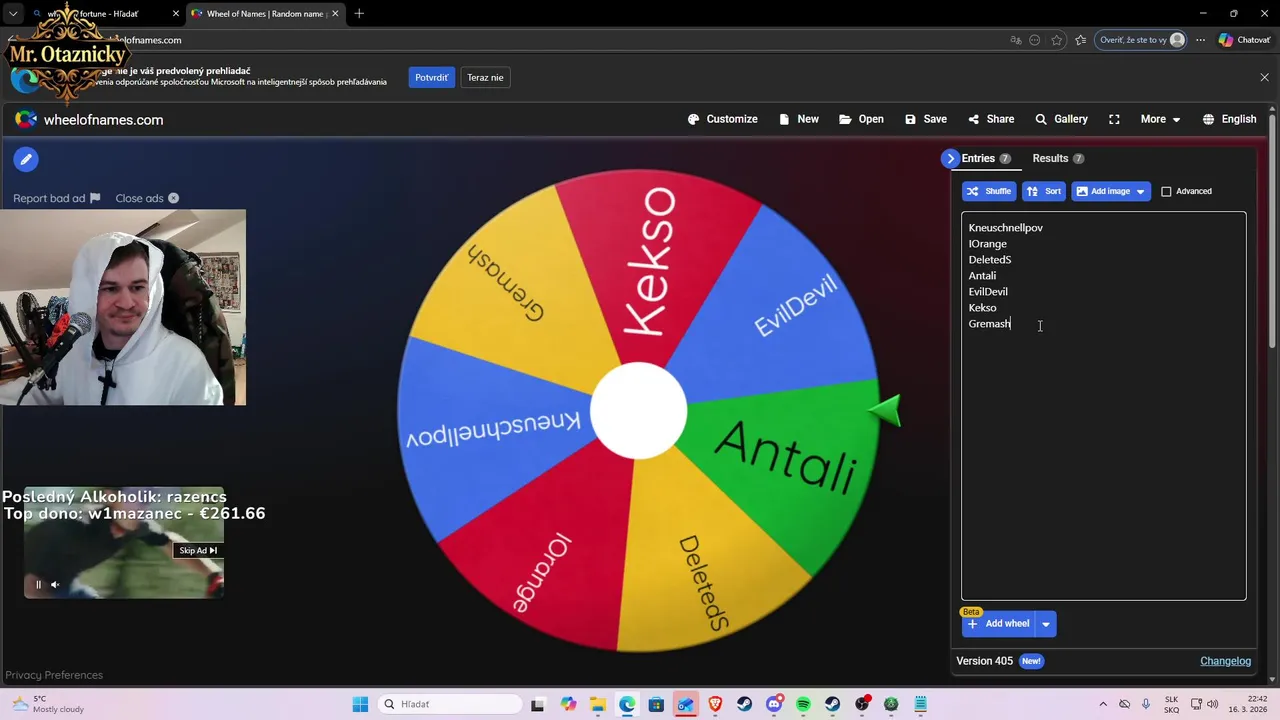
Task: Sort the wheel entries
Action: pyautogui.click(x=1044, y=191)
